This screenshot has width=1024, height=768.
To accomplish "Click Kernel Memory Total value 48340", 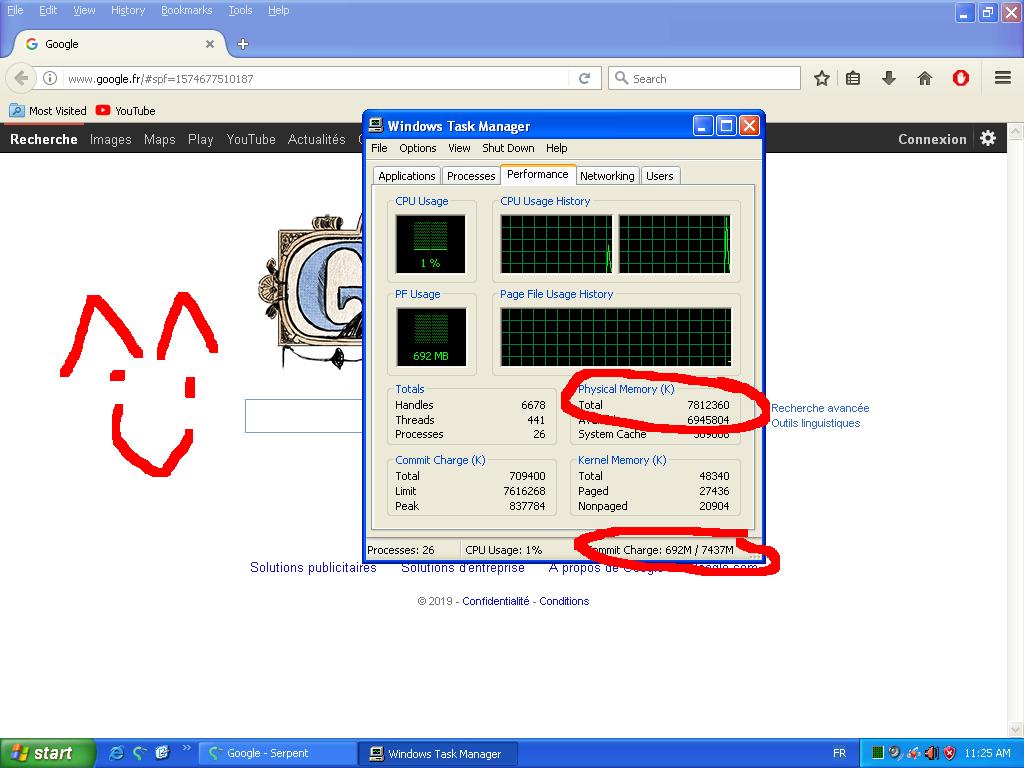I will (714, 476).
